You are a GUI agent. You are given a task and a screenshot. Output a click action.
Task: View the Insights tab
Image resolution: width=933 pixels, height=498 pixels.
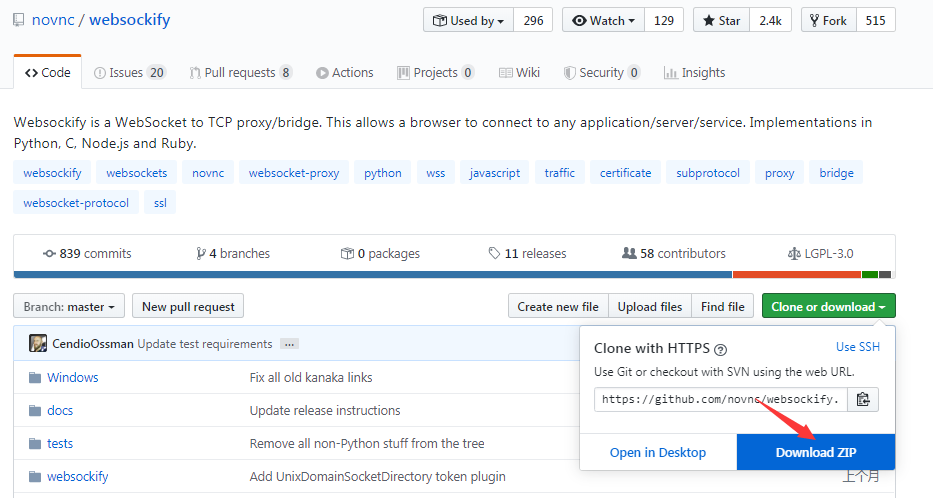pos(694,73)
